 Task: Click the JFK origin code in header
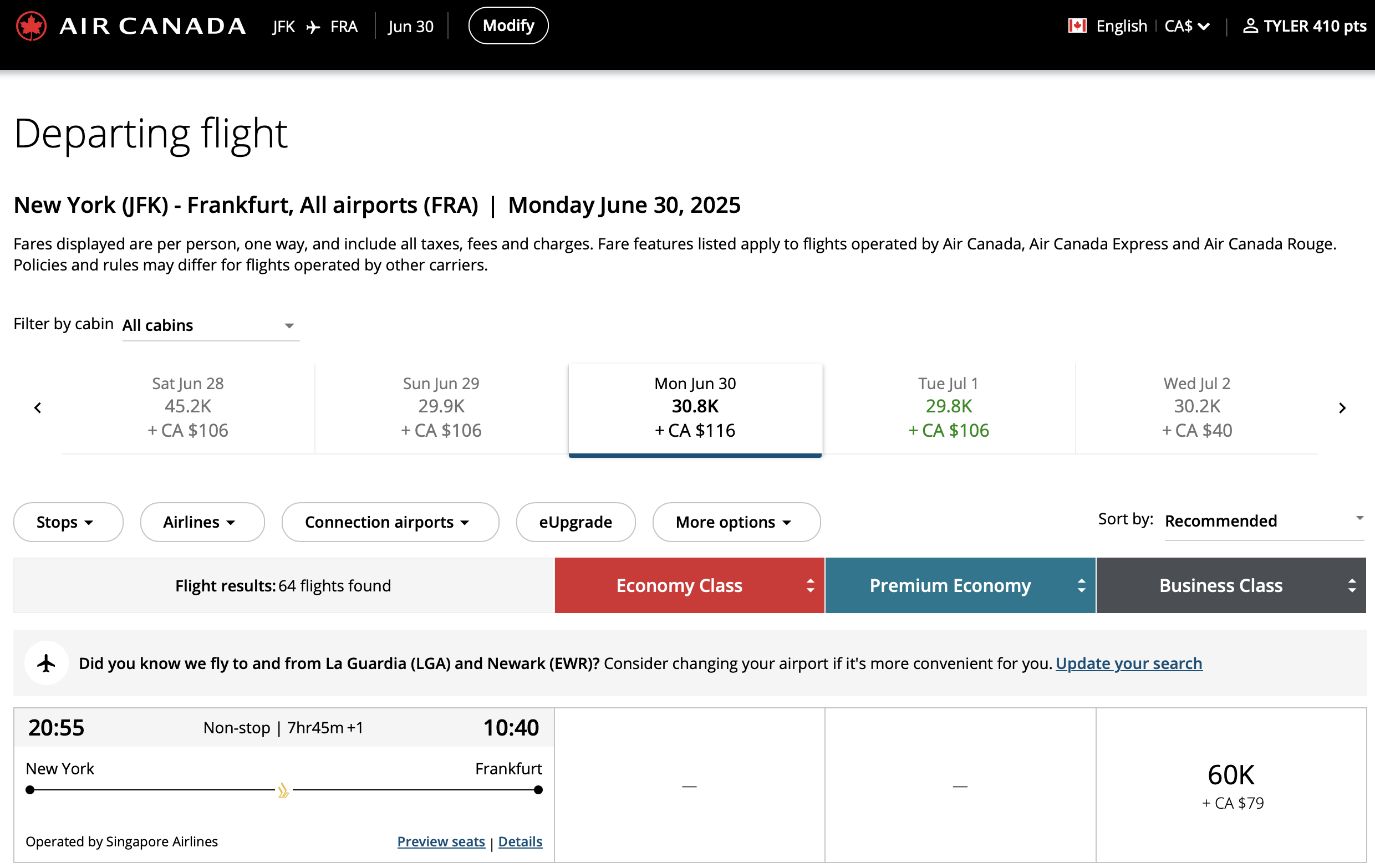point(284,27)
